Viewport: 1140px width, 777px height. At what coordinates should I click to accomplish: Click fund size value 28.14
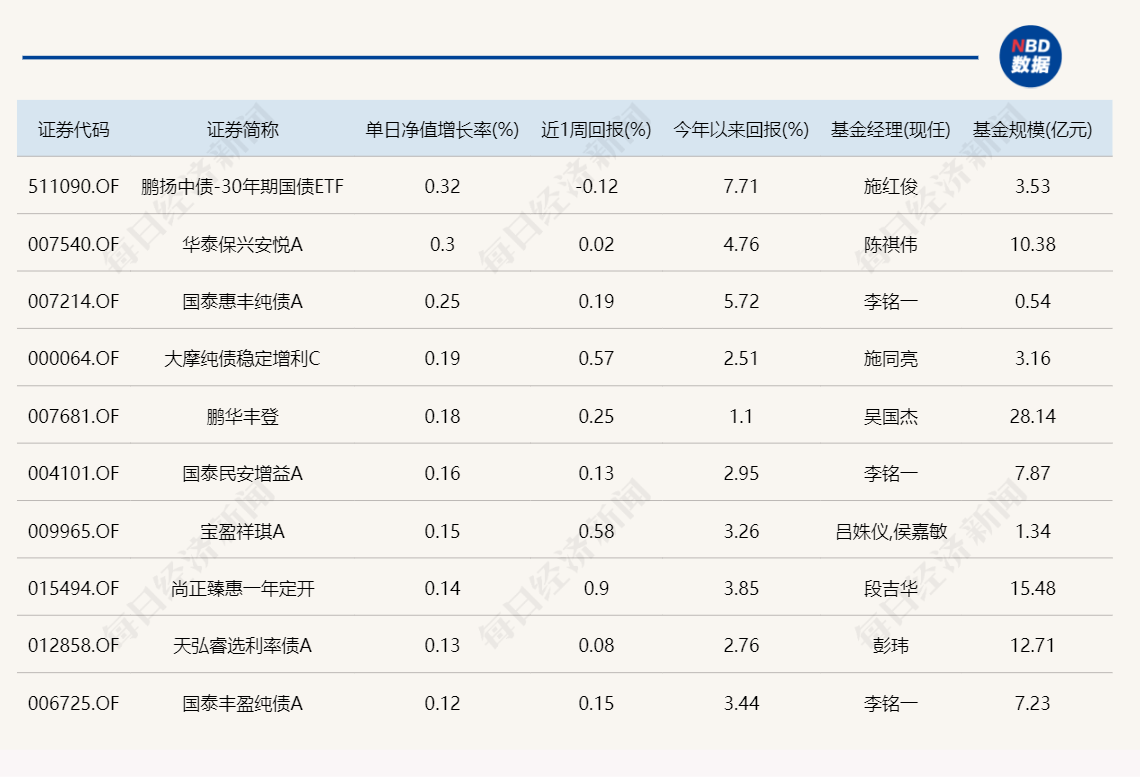[x=1032, y=416]
